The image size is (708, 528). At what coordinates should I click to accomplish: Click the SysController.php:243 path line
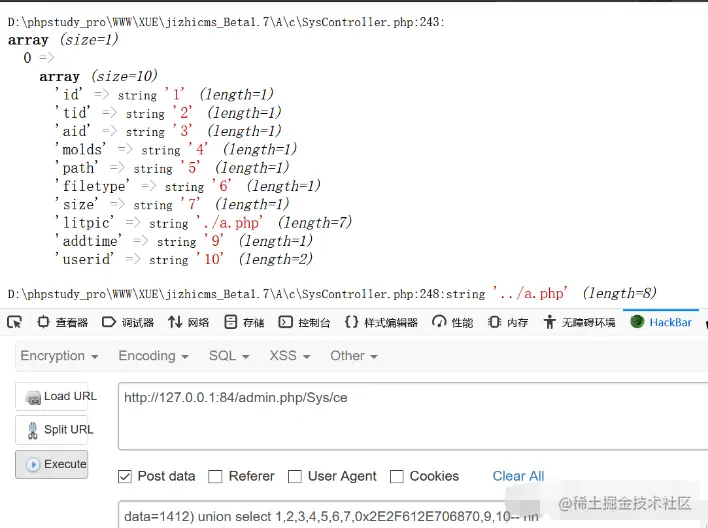pyautogui.click(x=226, y=22)
